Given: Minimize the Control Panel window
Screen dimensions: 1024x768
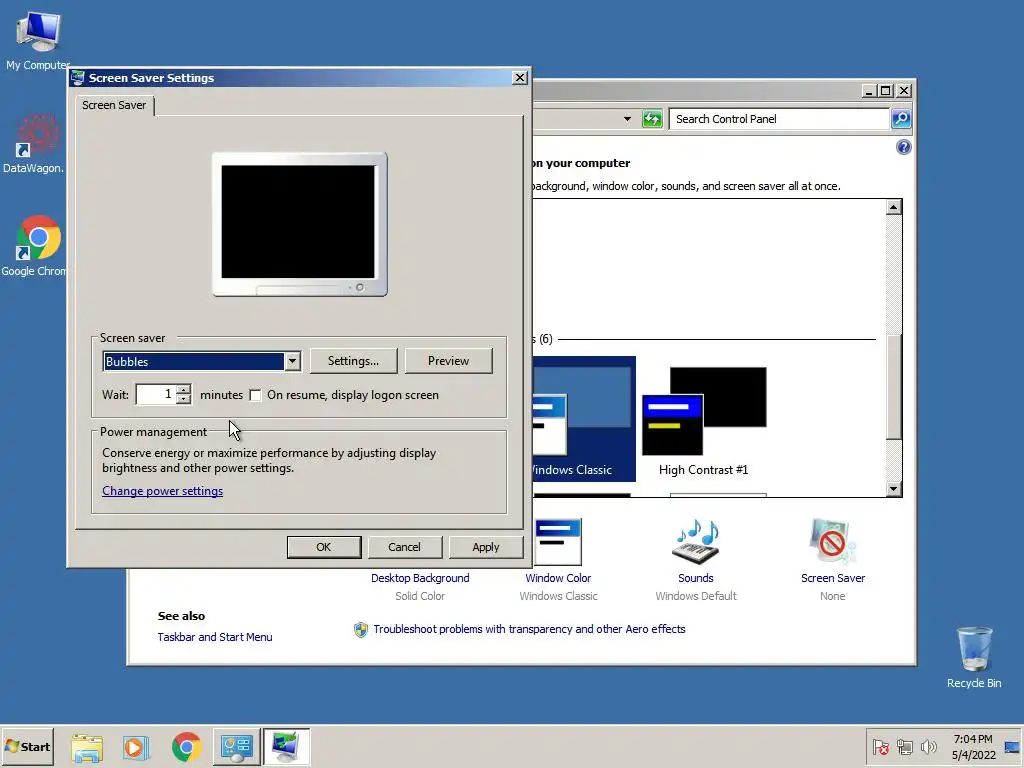Looking at the screenshot, I should [869, 91].
